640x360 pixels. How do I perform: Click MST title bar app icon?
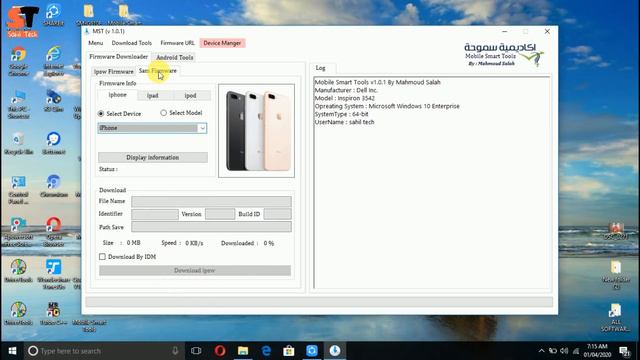tap(87, 31)
